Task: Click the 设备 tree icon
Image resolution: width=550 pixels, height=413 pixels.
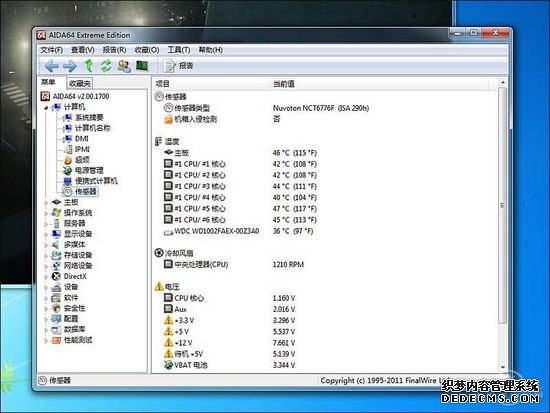Action: coord(56,287)
